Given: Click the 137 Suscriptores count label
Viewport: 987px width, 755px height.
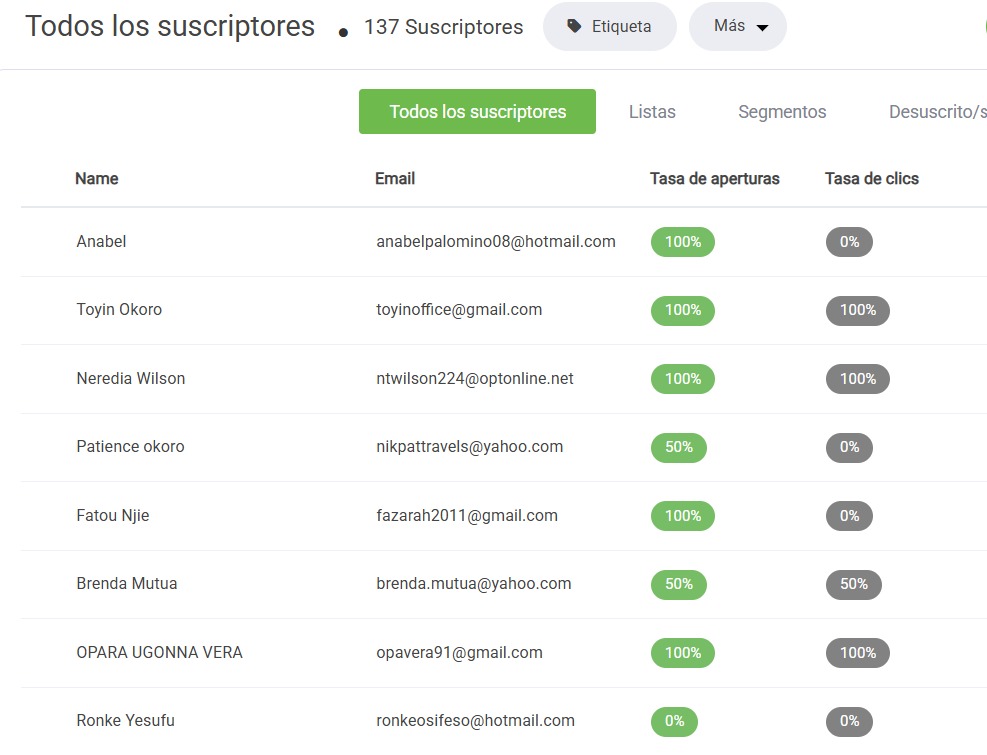Looking at the screenshot, I should (443, 27).
